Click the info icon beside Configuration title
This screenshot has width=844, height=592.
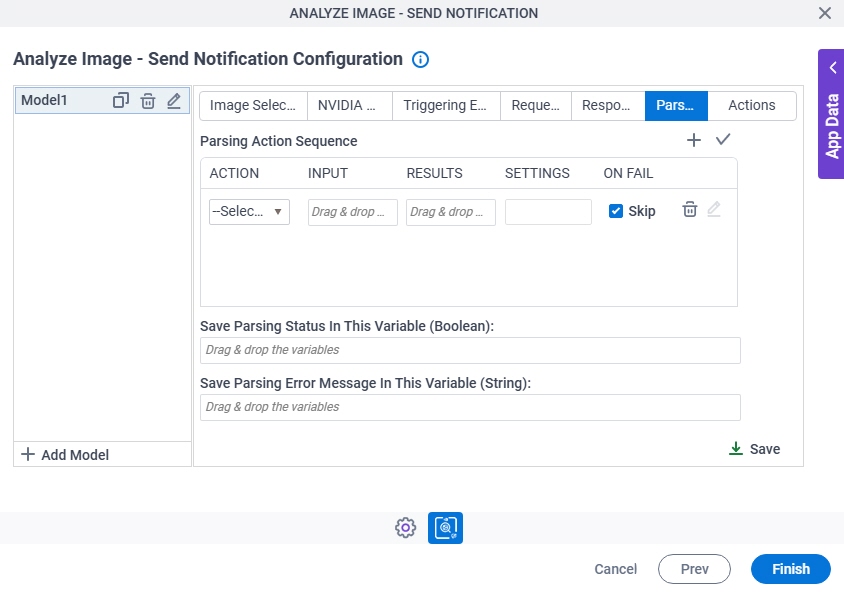pos(420,59)
